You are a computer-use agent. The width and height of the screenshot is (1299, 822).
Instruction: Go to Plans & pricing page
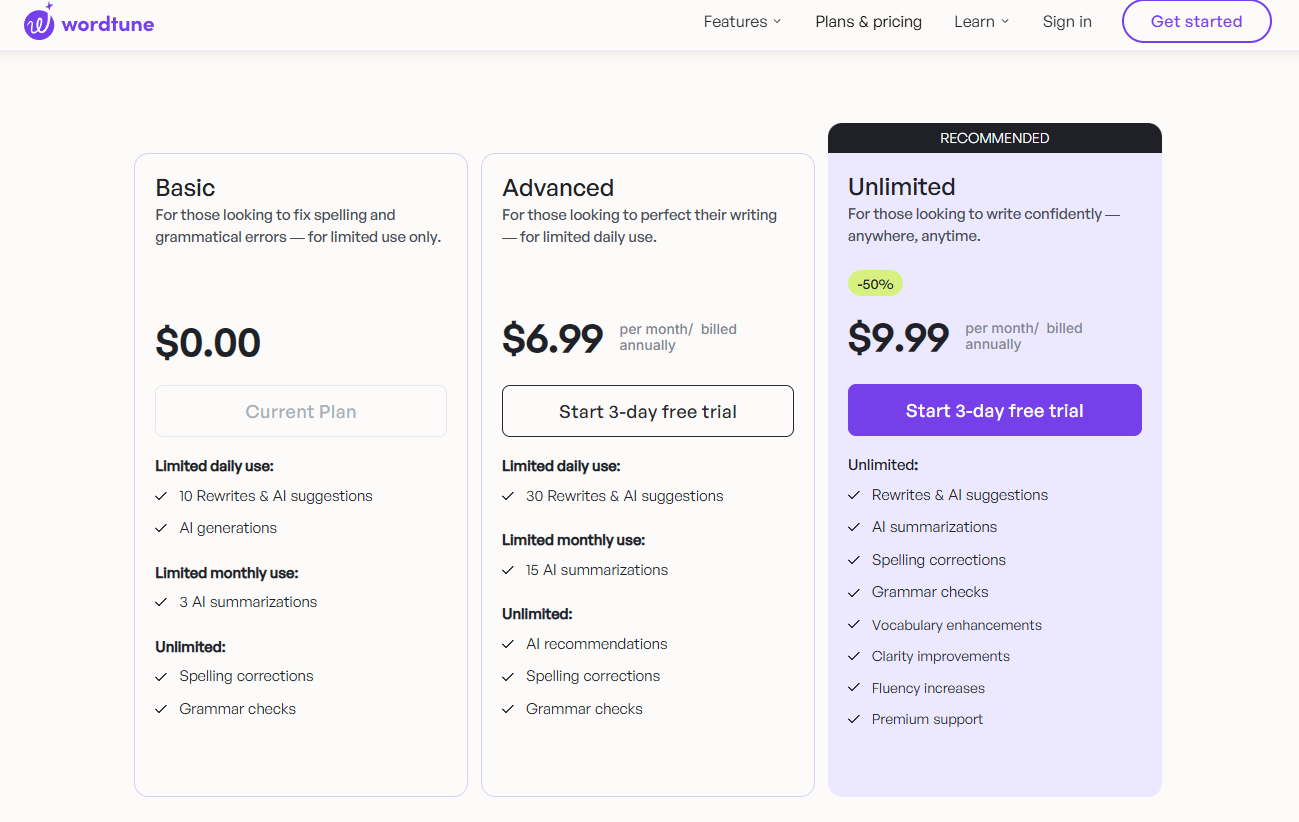tap(868, 22)
